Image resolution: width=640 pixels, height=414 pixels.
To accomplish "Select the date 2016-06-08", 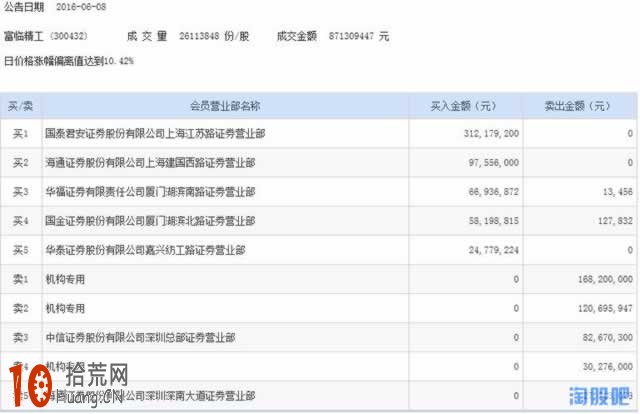I will (81, 7).
